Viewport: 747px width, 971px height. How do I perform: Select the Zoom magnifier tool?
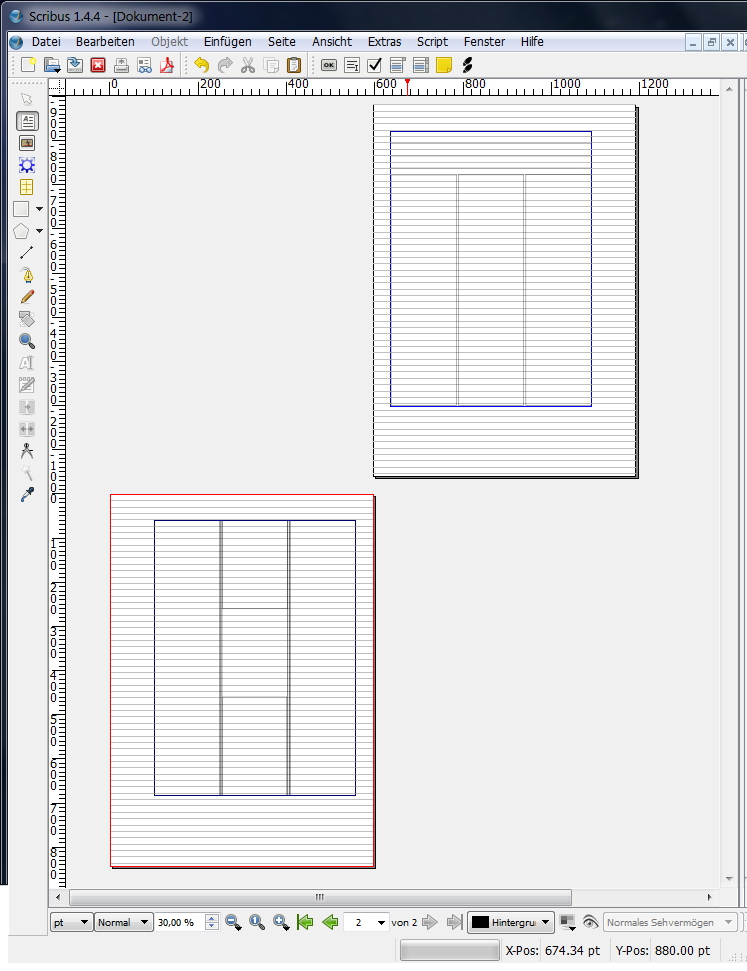click(x=27, y=341)
